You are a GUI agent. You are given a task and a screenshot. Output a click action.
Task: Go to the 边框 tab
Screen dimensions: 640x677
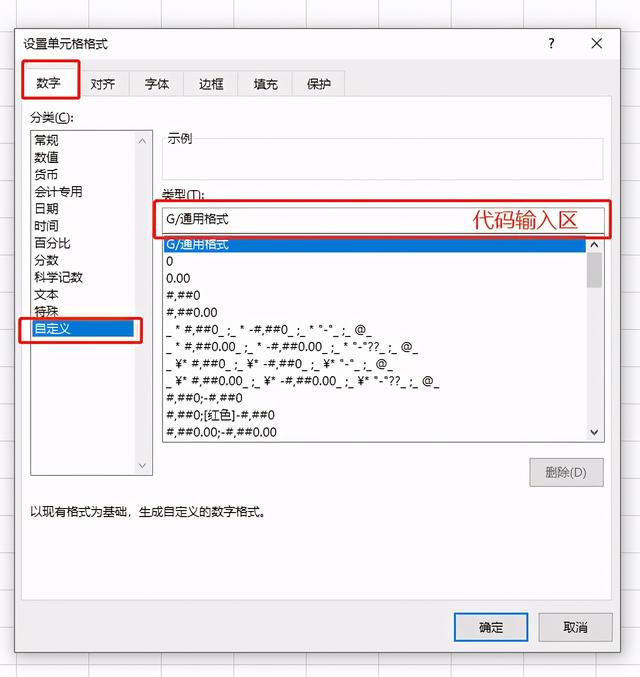211,84
